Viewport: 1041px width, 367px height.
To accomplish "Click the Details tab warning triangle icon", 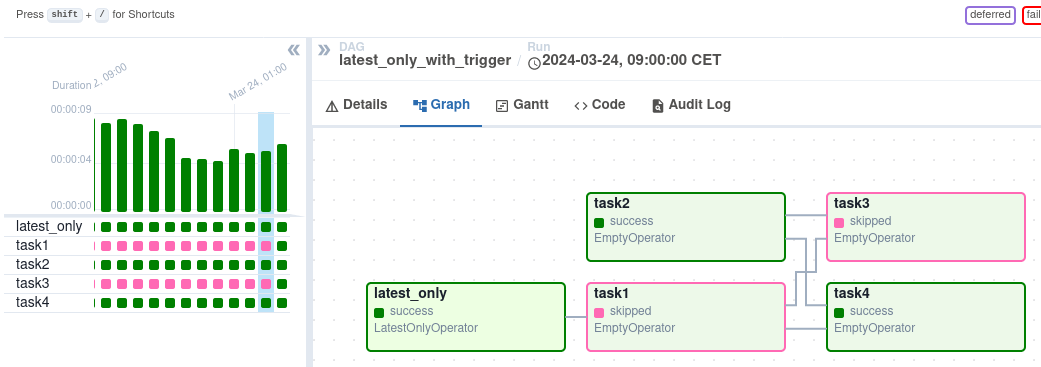I will click(332, 106).
